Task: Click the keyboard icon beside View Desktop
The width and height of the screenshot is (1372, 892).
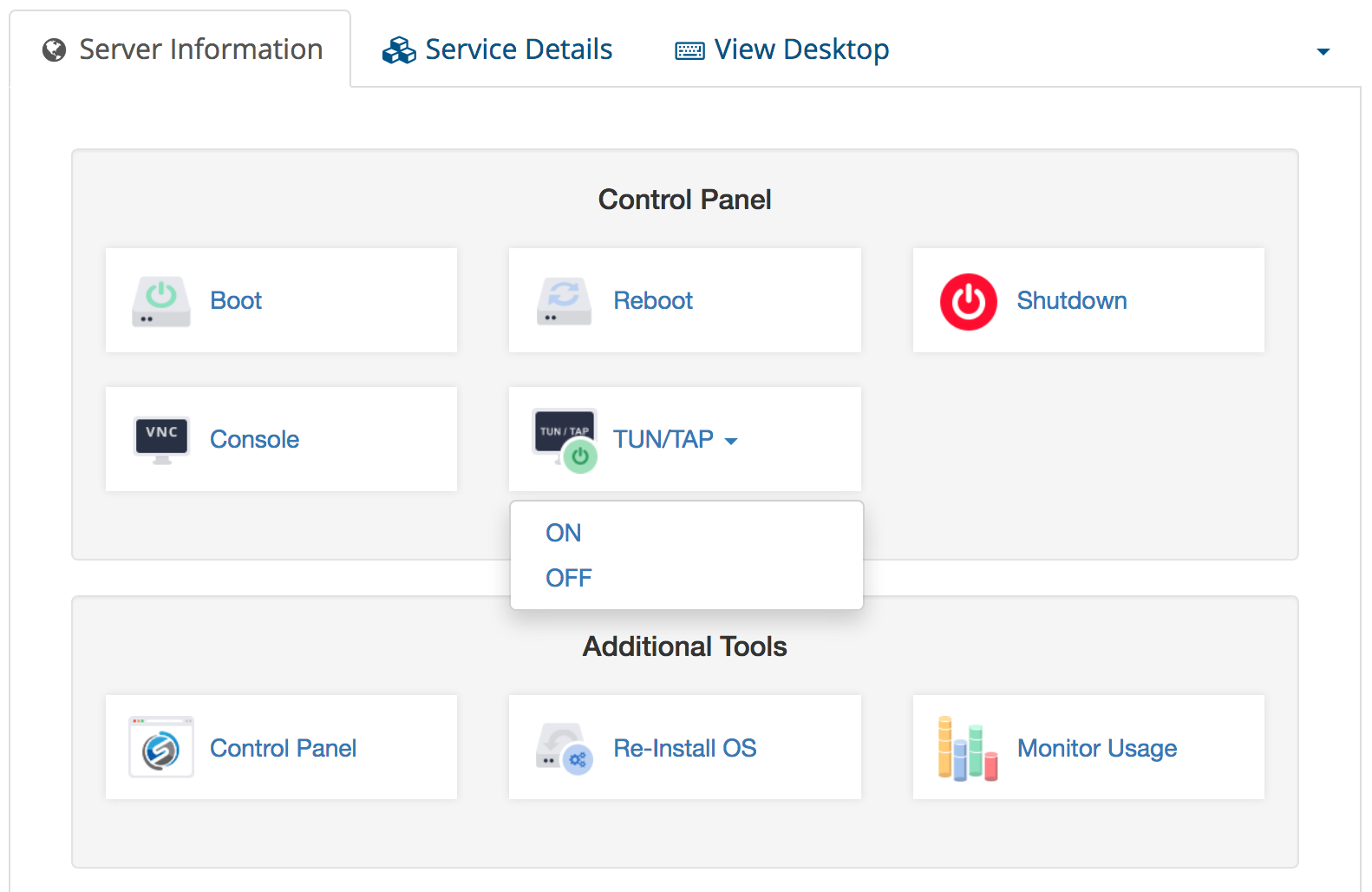Action: tap(689, 51)
